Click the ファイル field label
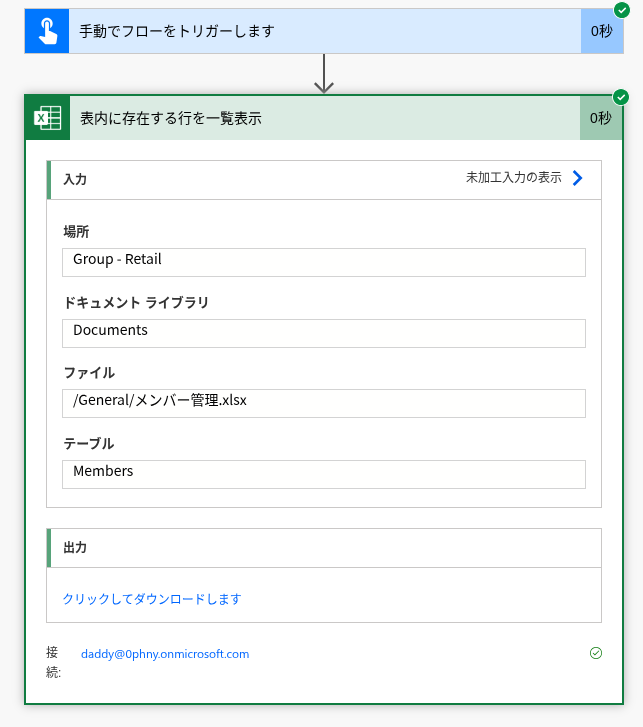The image size is (643, 727). point(89,373)
